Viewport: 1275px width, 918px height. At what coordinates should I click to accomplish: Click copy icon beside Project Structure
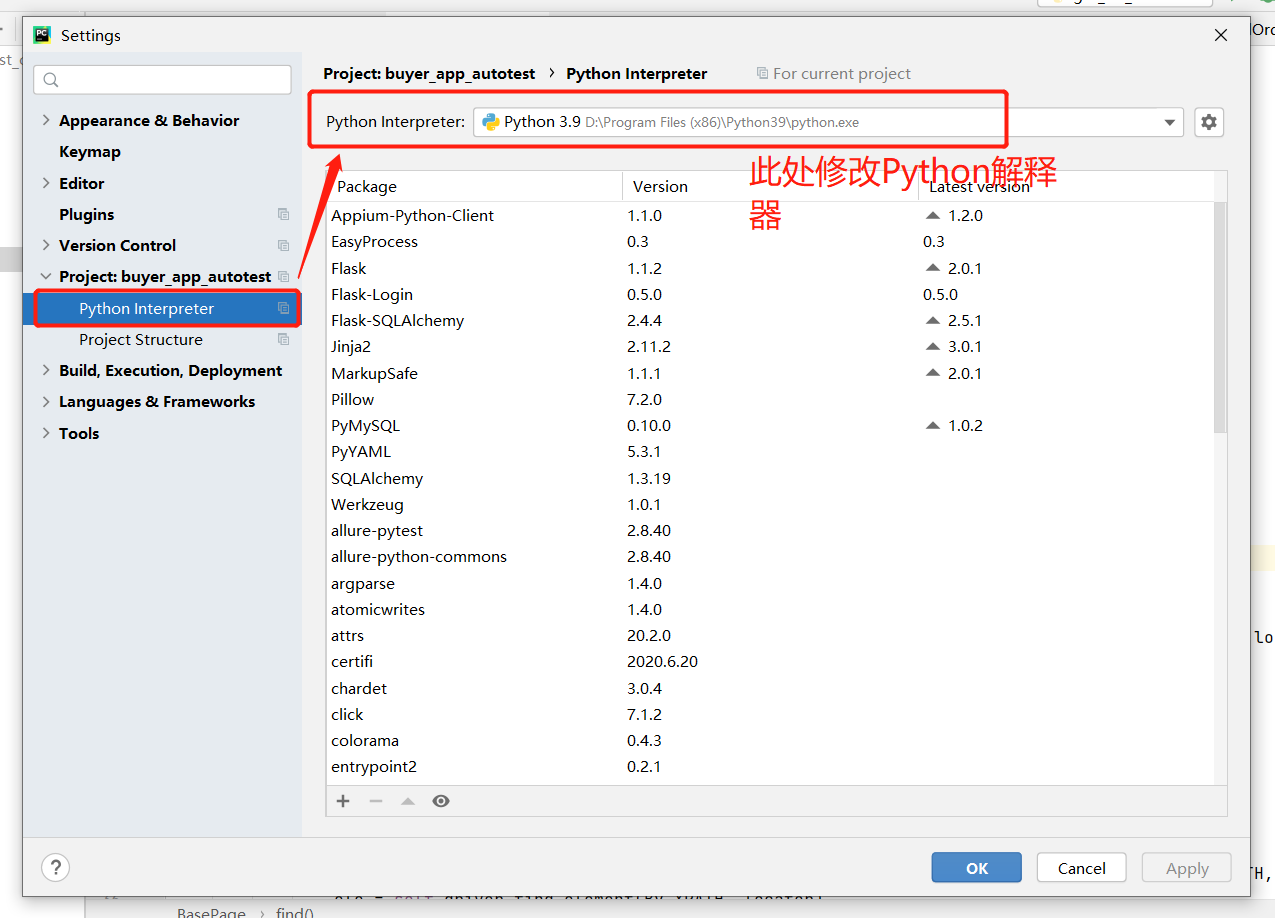tap(283, 339)
